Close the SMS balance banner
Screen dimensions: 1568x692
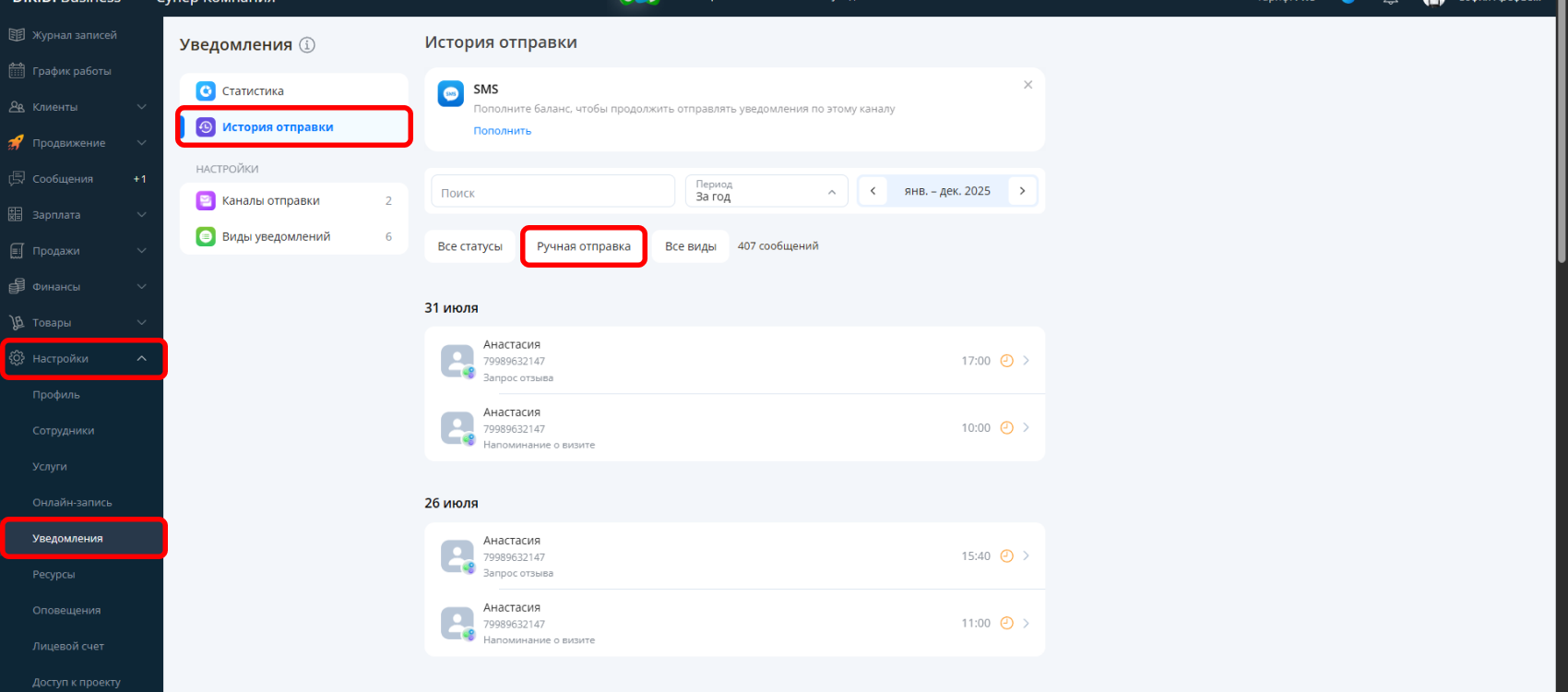[x=1028, y=85]
